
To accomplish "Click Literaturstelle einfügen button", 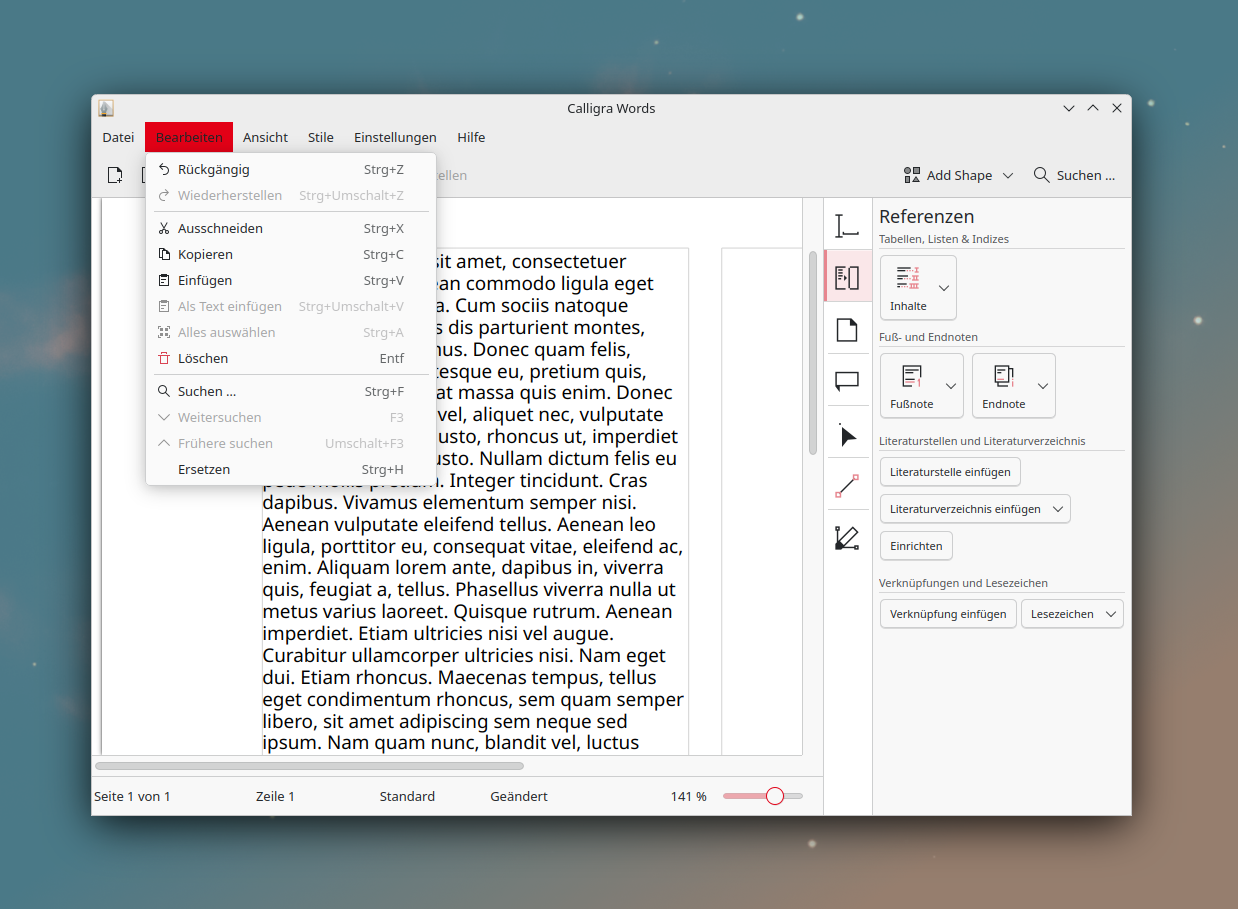I will [950, 472].
